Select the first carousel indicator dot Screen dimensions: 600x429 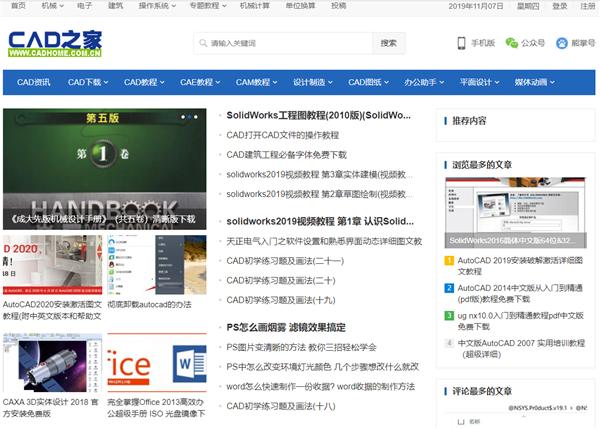[183, 117]
